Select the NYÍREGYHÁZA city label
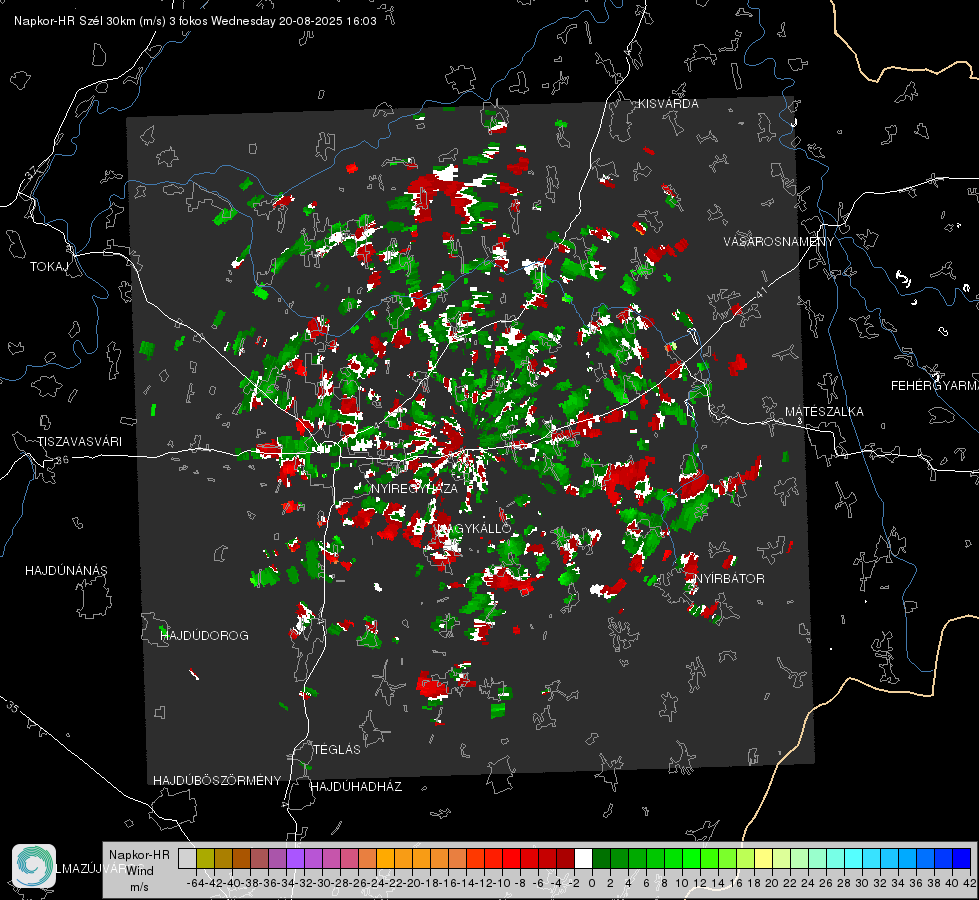 point(414,488)
